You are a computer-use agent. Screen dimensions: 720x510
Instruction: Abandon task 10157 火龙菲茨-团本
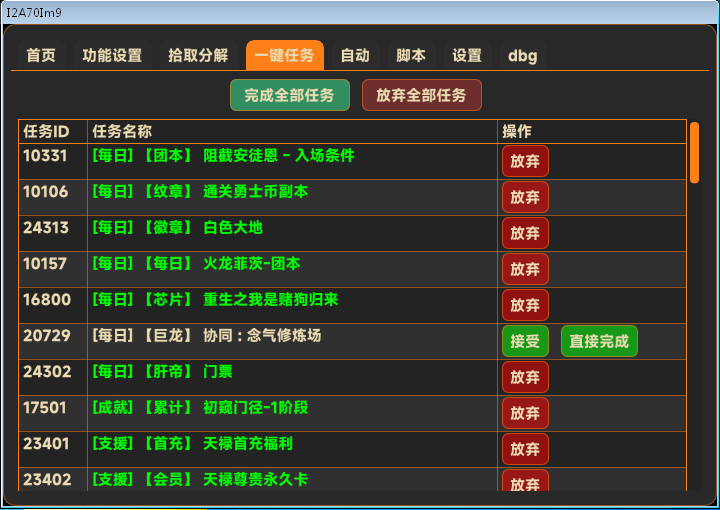tap(525, 269)
